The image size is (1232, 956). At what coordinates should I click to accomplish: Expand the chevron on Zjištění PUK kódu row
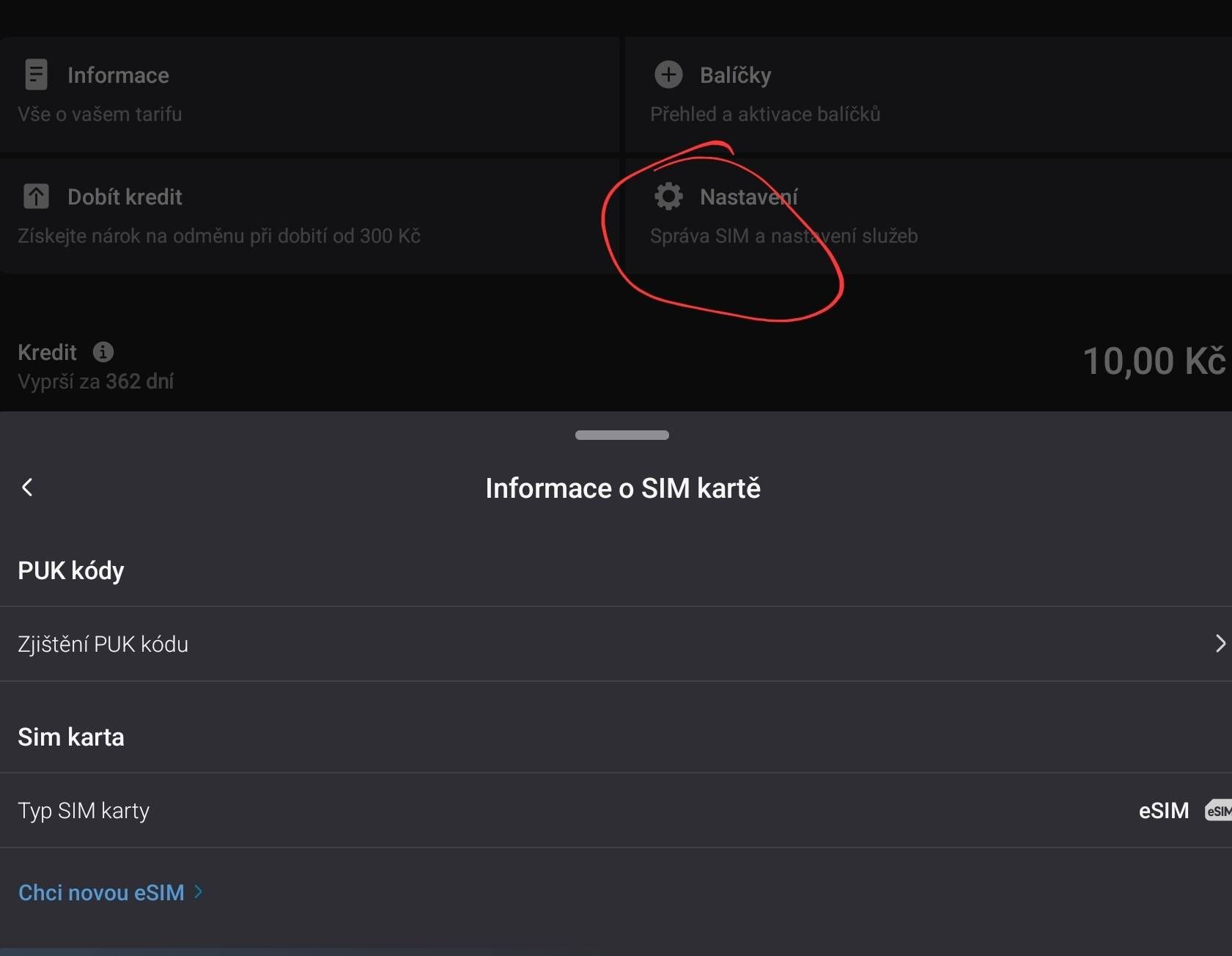(1220, 644)
